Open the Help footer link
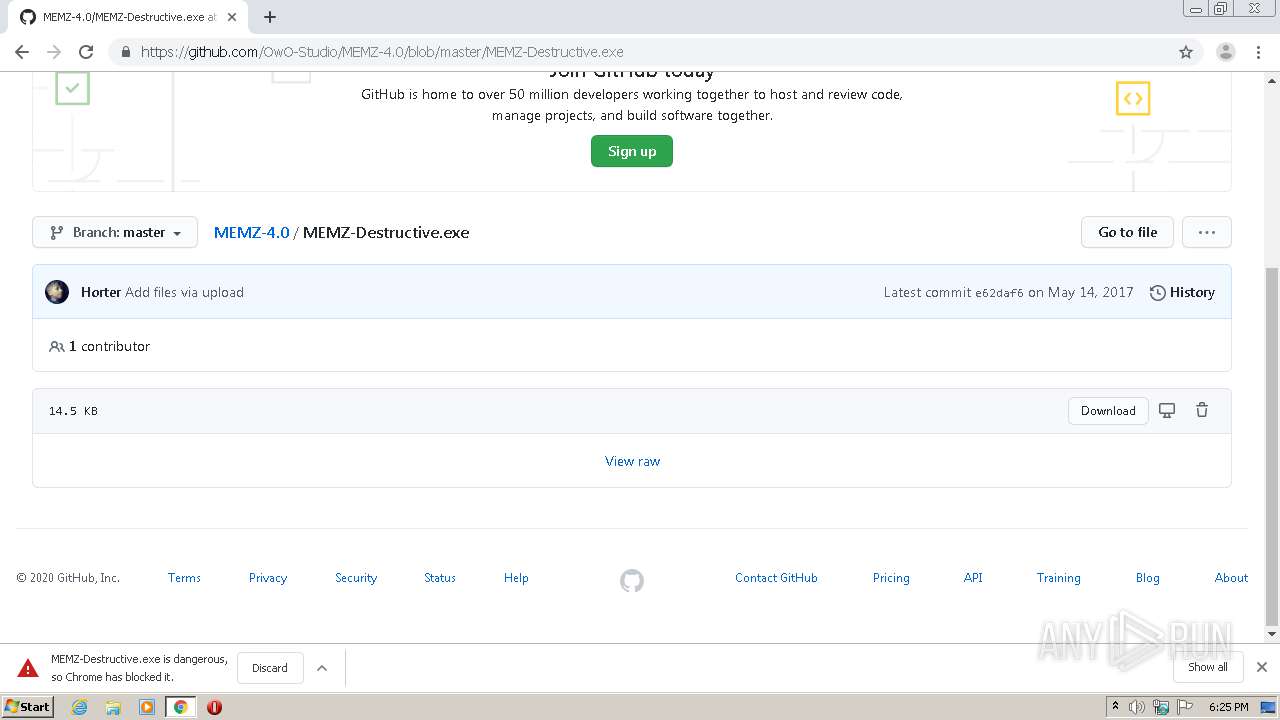This screenshot has width=1280, height=720. (516, 578)
